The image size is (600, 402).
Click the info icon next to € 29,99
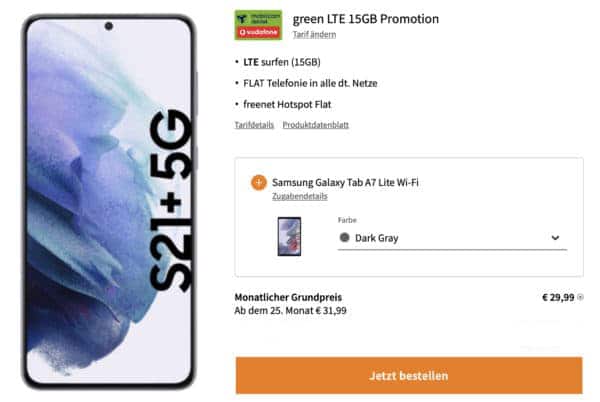[580, 297]
